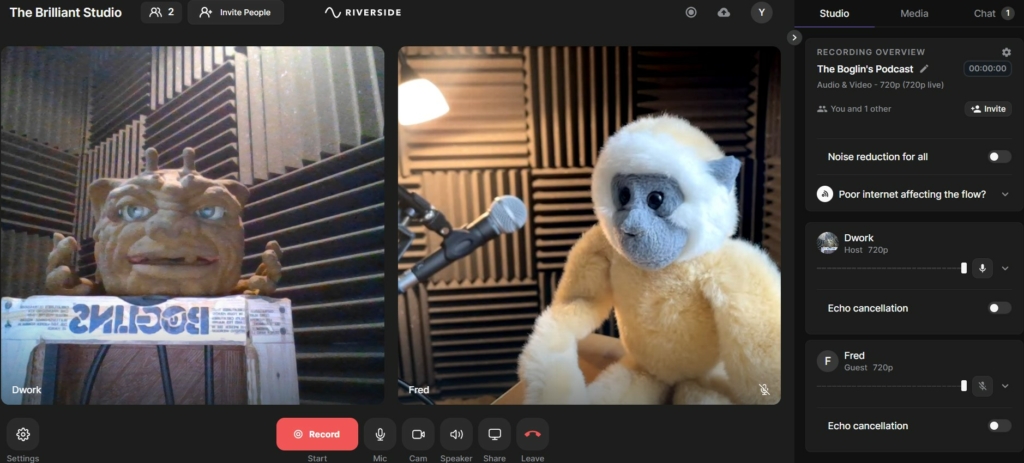Click Guest 720p label under Fred
The image size is (1024, 463).
[x=868, y=368]
